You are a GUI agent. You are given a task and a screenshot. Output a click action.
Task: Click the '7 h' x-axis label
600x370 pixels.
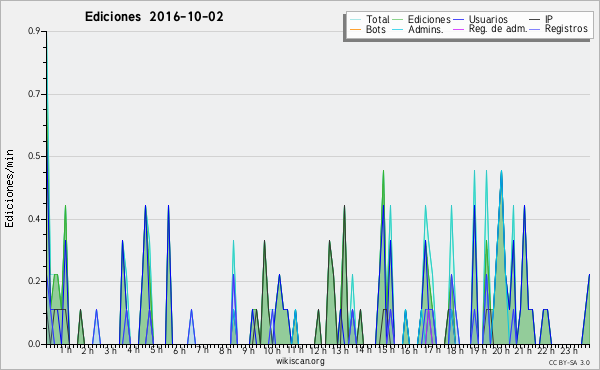202,349
